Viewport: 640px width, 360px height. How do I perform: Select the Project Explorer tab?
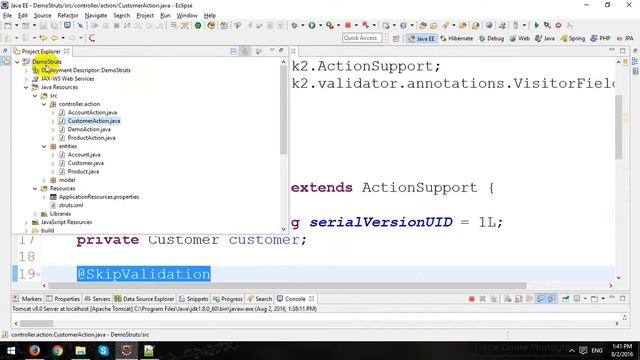41,51
